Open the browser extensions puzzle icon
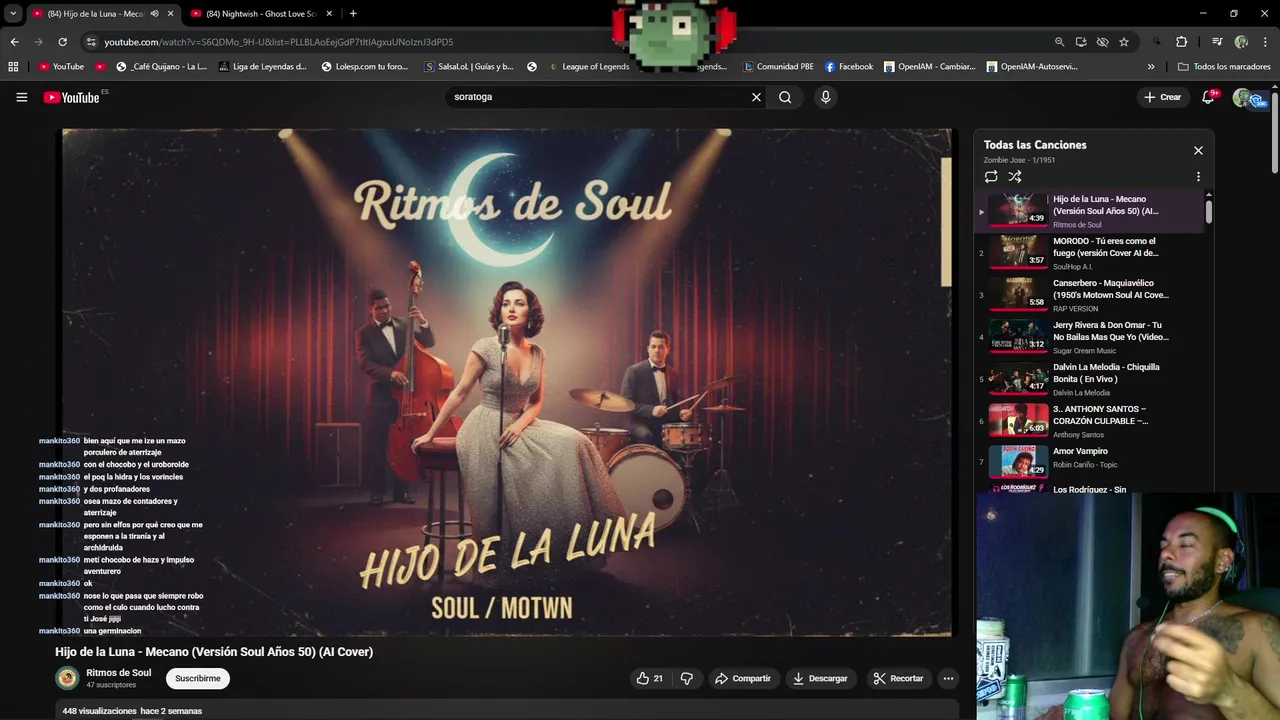The image size is (1280, 720). (1182, 42)
